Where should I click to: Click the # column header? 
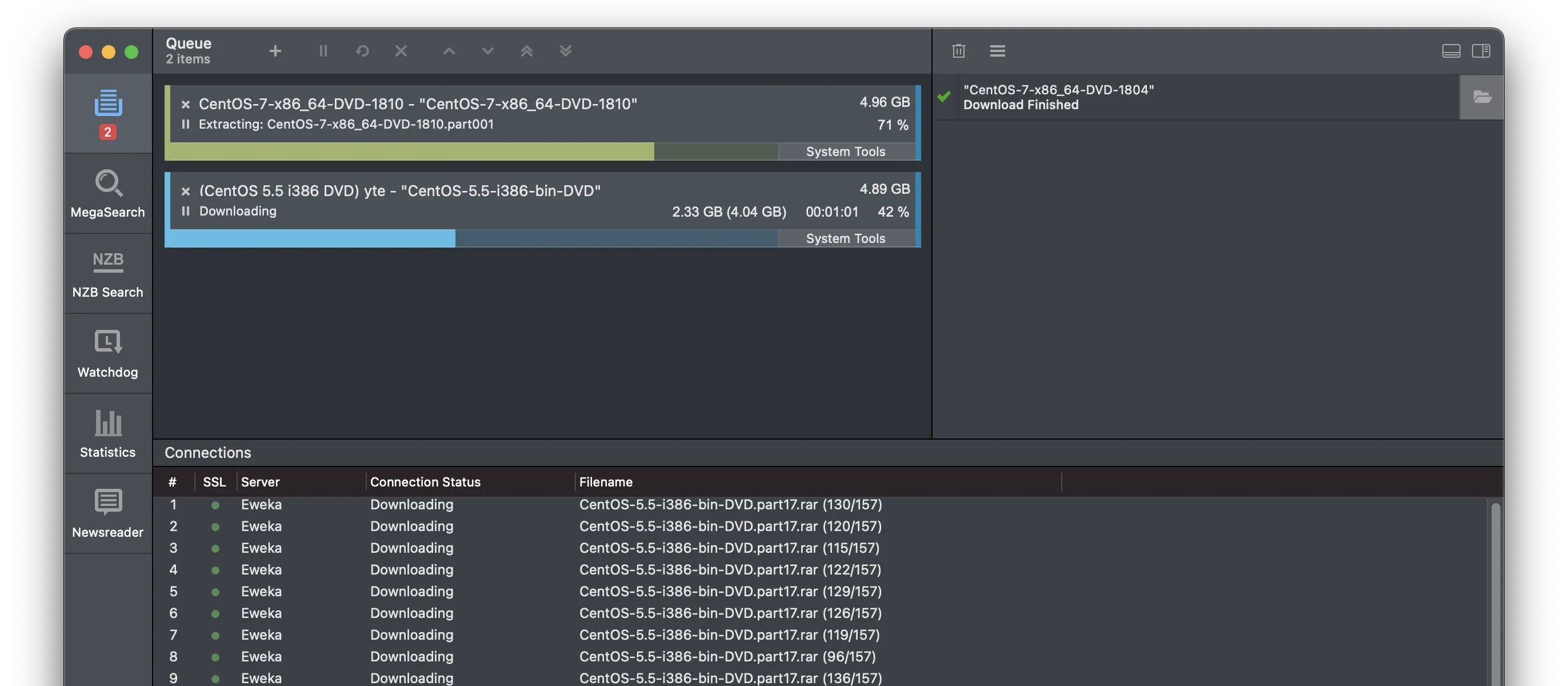(173, 482)
